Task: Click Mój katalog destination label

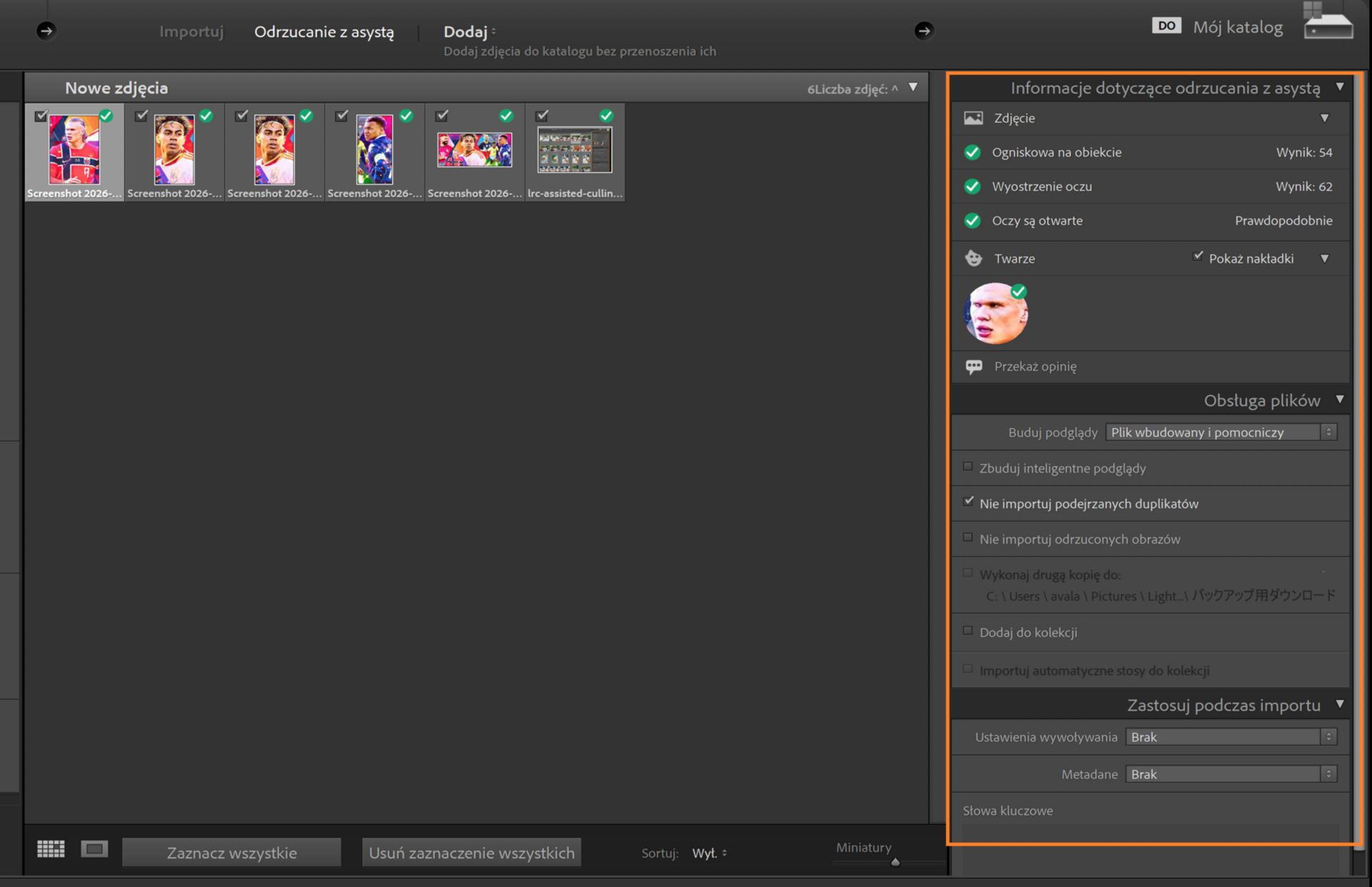Action: pos(1238,27)
